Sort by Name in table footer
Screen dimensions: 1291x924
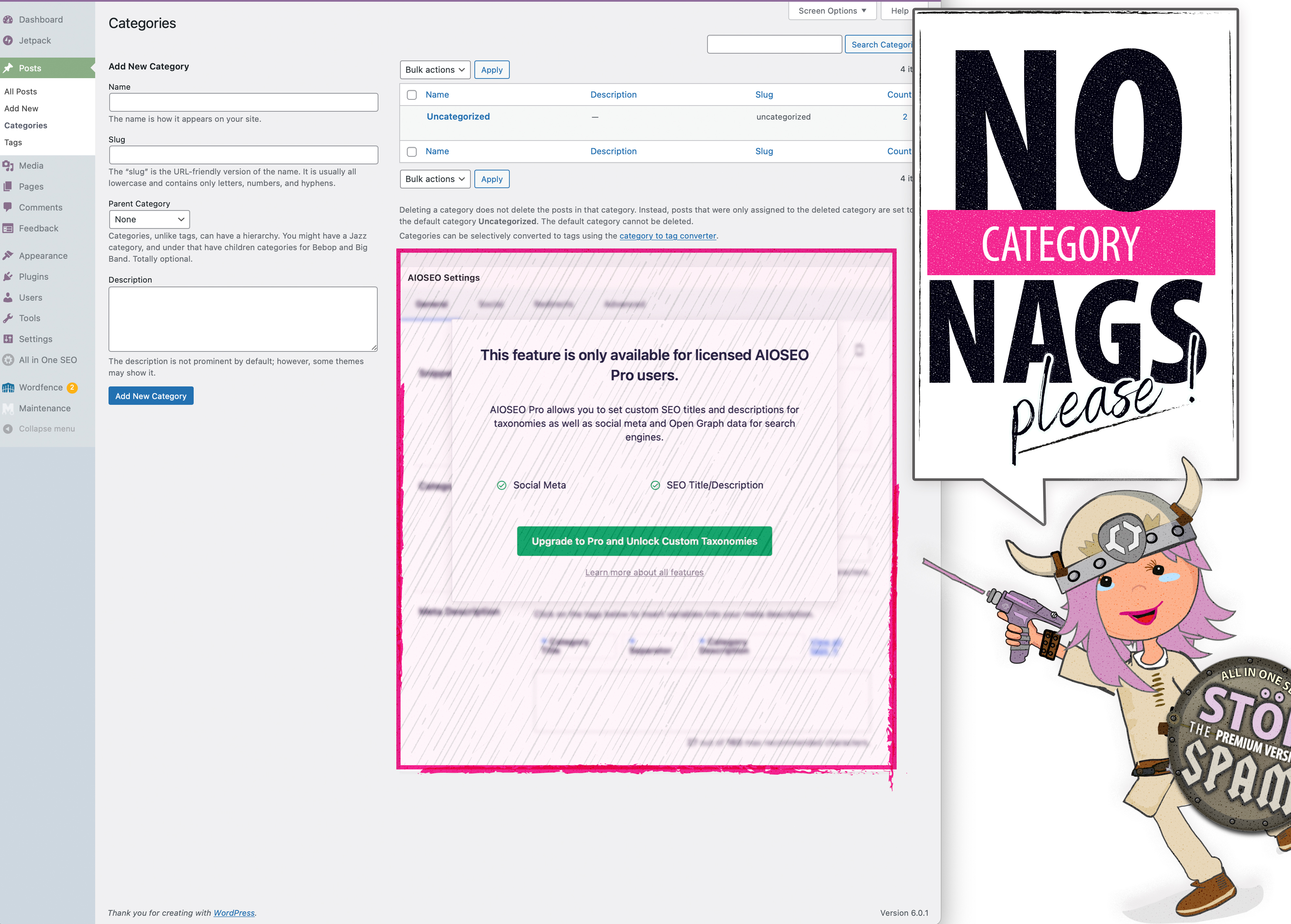click(437, 151)
